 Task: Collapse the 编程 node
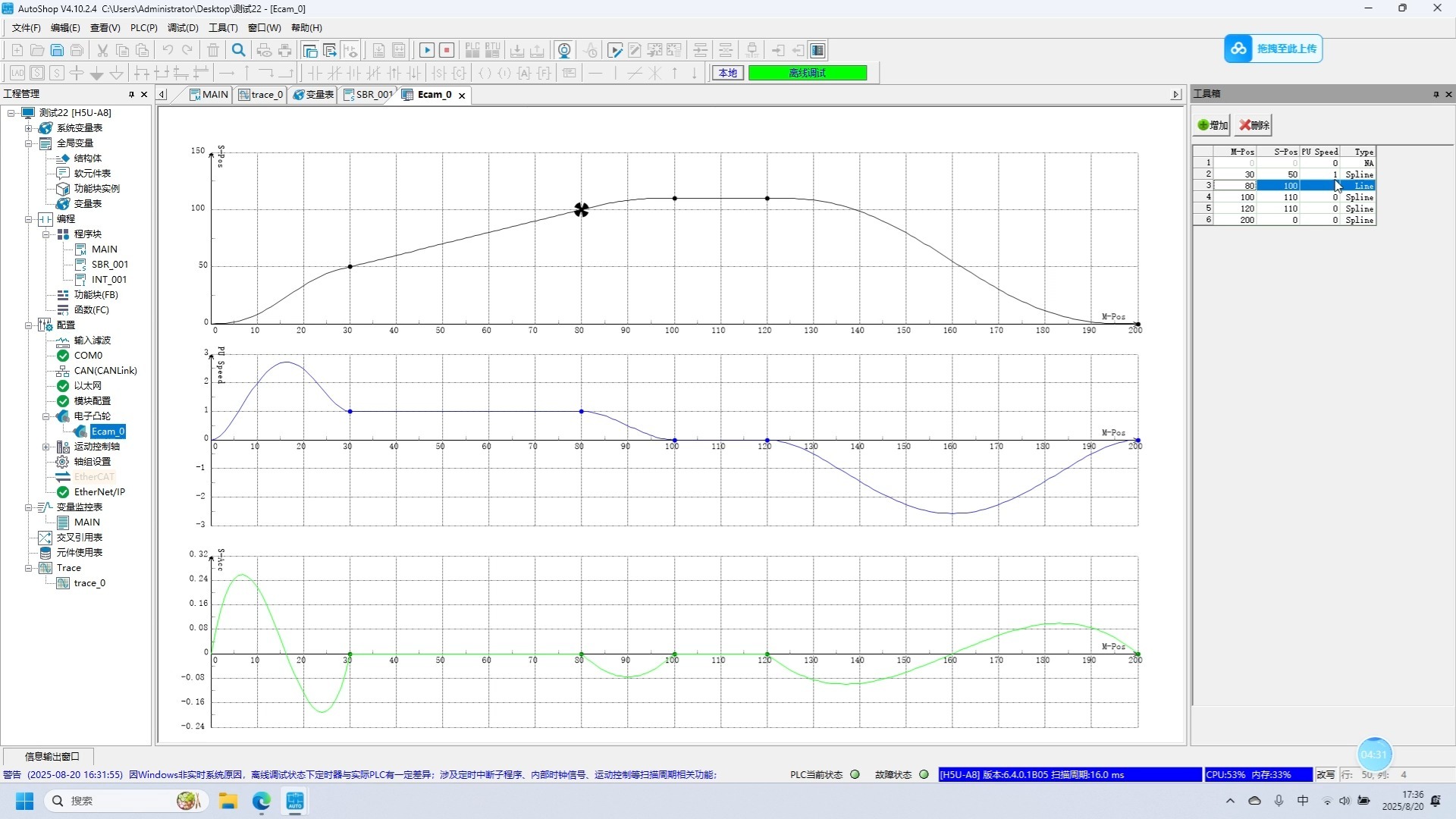pyautogui.click(x=29, y=219)
